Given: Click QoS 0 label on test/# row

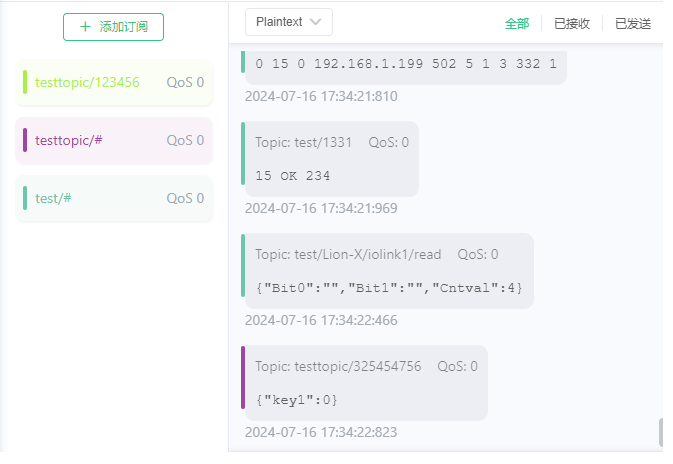Looking at the screenshot, I should pos(185,198).
